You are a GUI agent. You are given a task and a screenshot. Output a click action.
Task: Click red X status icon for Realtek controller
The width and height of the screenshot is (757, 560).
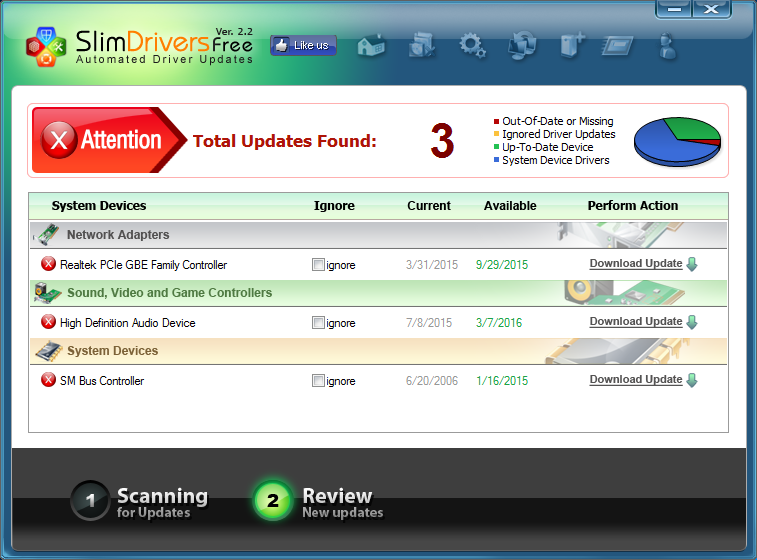[48, 264]
